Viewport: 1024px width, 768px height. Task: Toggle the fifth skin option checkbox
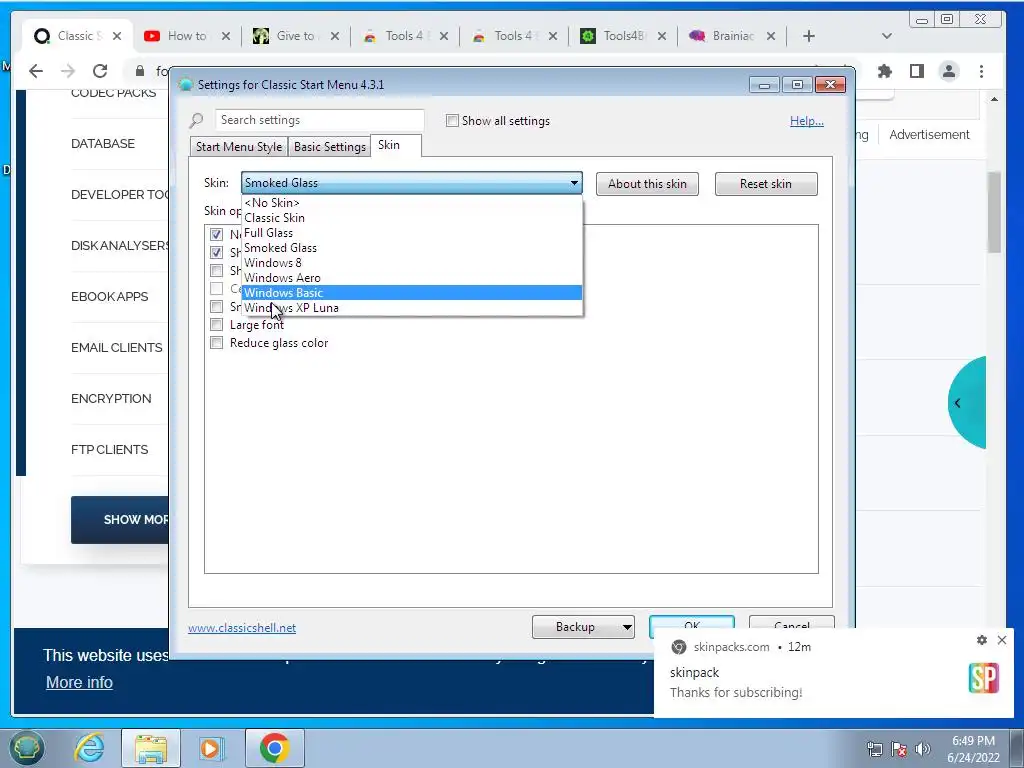point(216,306)
